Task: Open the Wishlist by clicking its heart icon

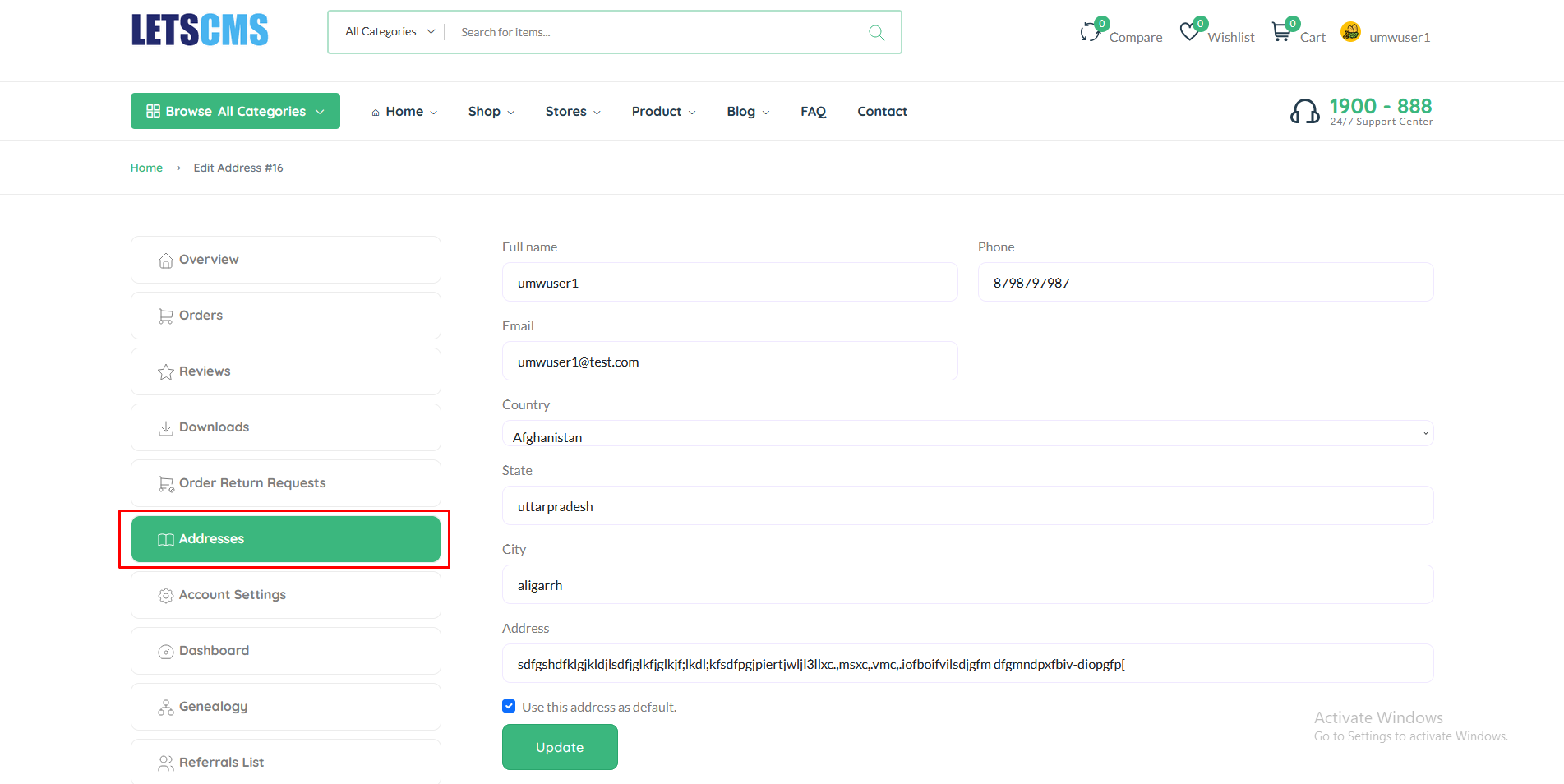Action: tap(1188, 31)
